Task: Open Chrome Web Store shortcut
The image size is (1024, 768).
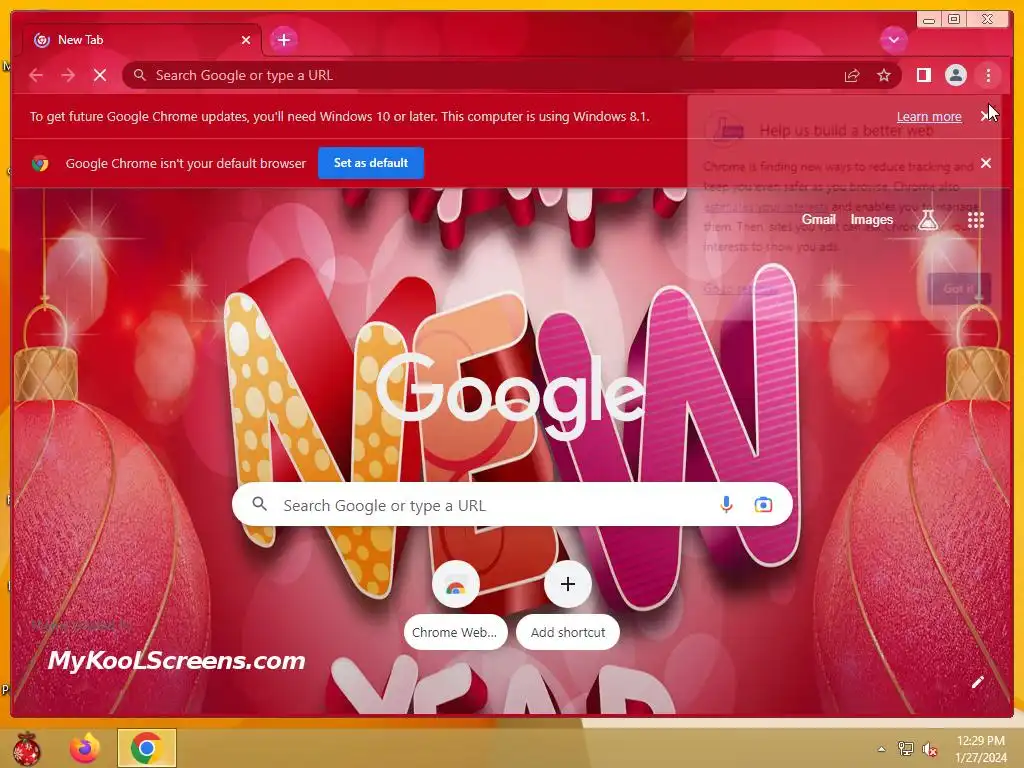Action: 456,605
